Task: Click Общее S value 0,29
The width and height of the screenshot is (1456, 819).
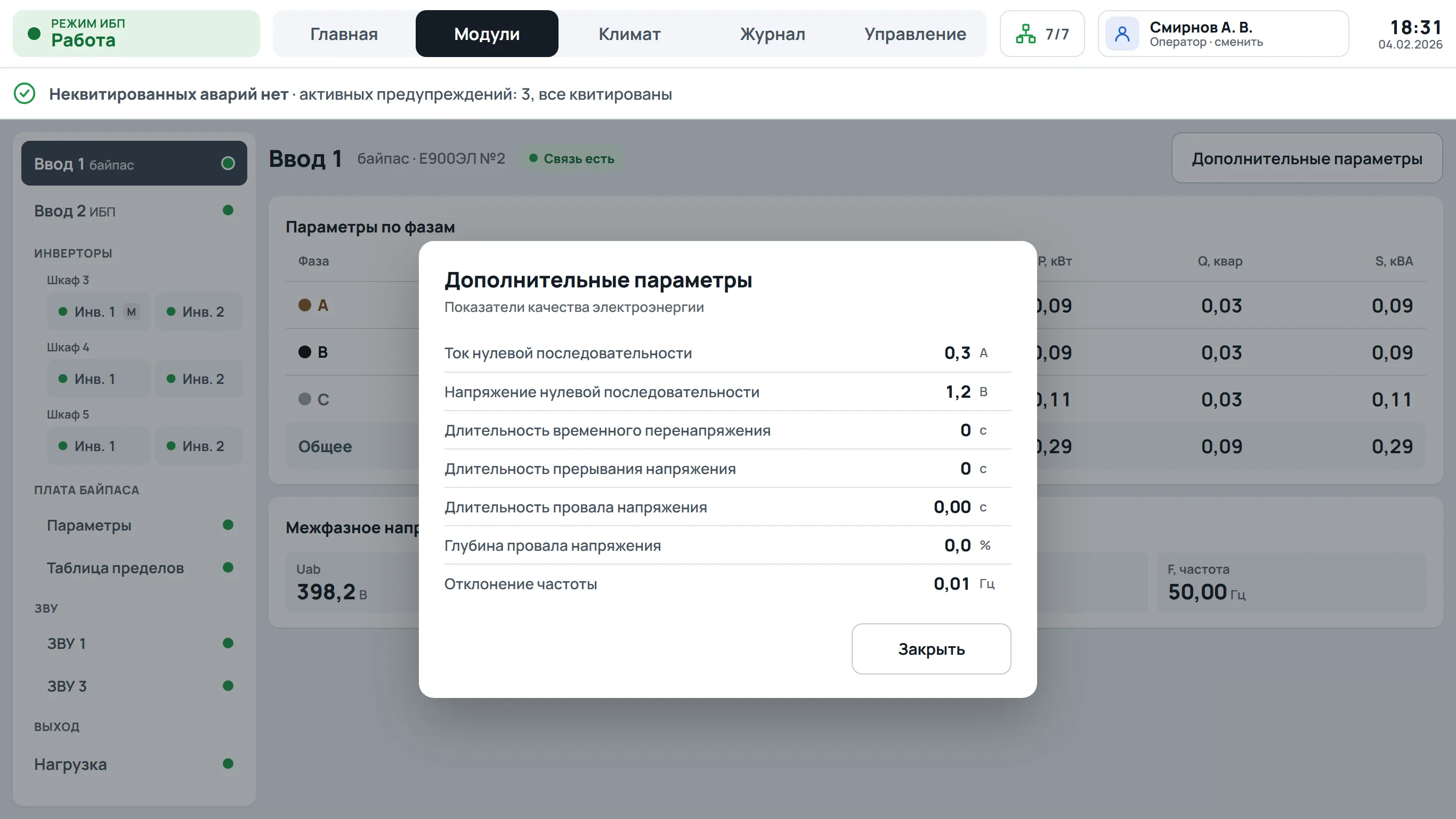Action: [x=1392, y=446]
